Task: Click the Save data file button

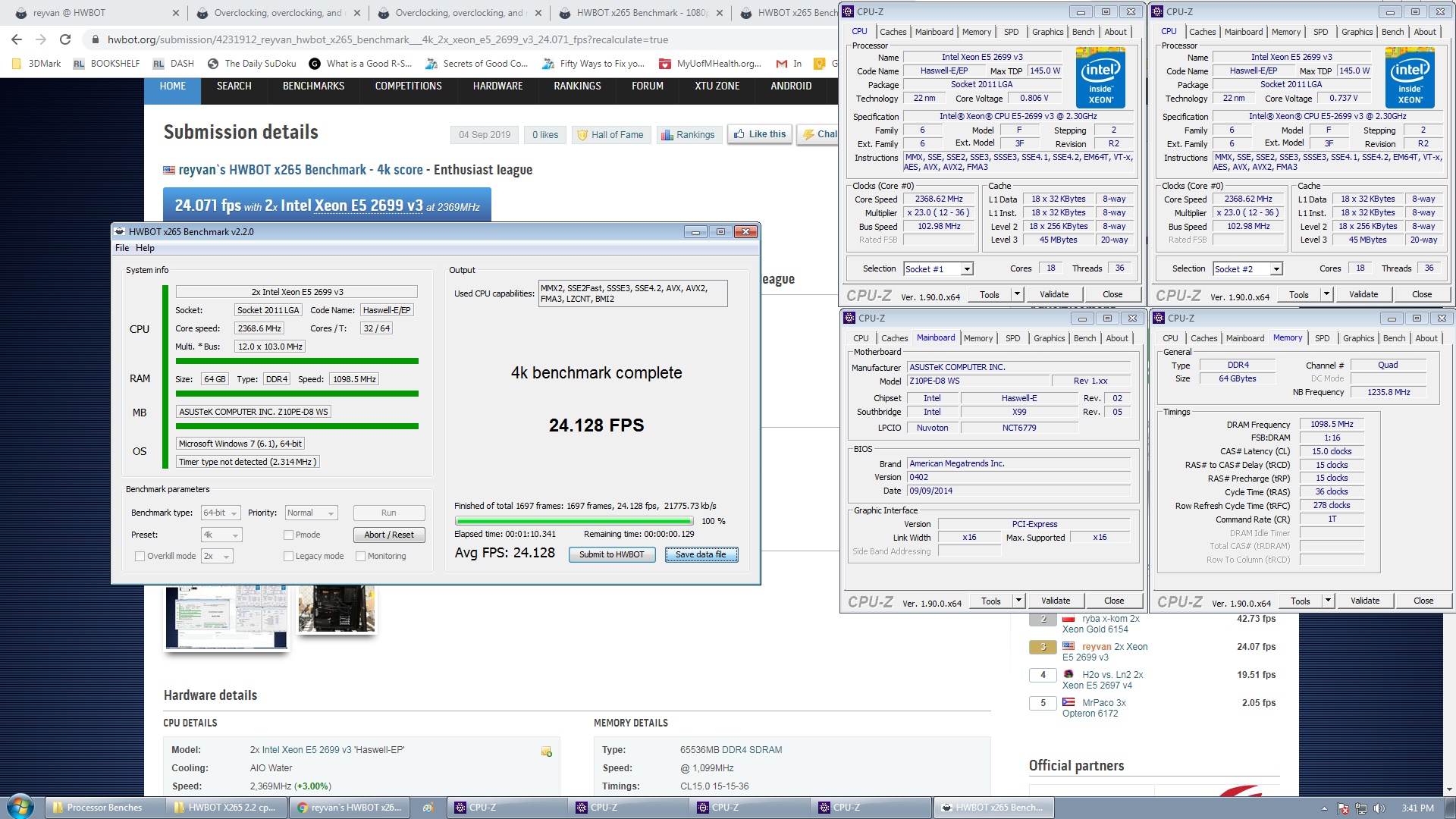Action: pyautogui.click(x=701, y=555)
